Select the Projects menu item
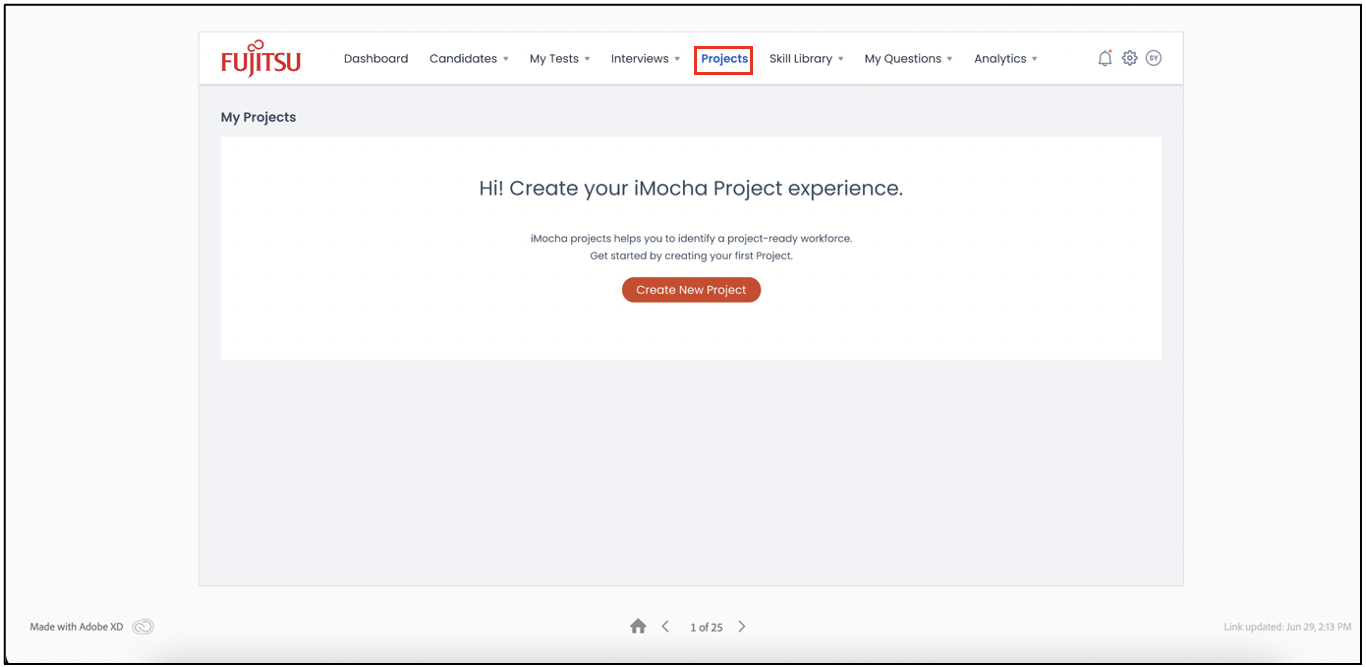This screenshot has height=667, width=1366. click(724, 59)
